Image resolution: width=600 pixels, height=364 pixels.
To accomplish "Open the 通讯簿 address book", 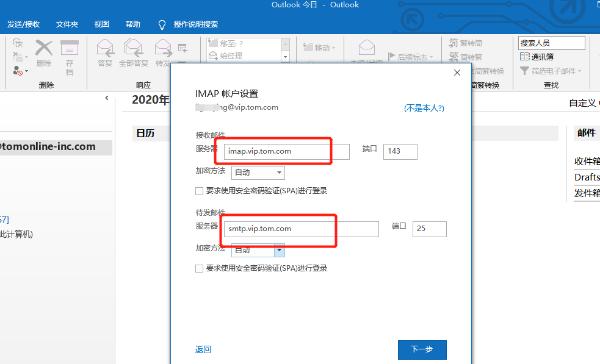I will click(537, 57).
